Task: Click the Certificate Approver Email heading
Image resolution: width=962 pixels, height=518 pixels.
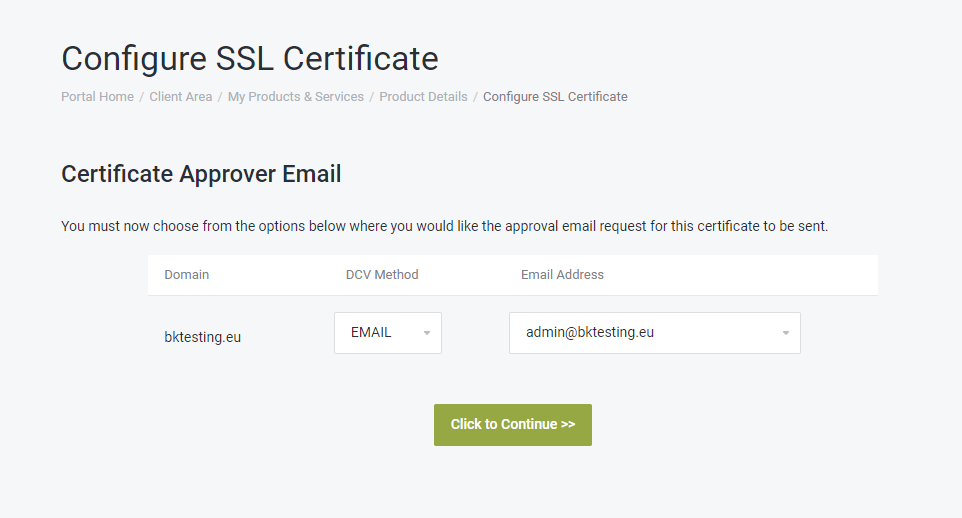Action: pos(201,174)
